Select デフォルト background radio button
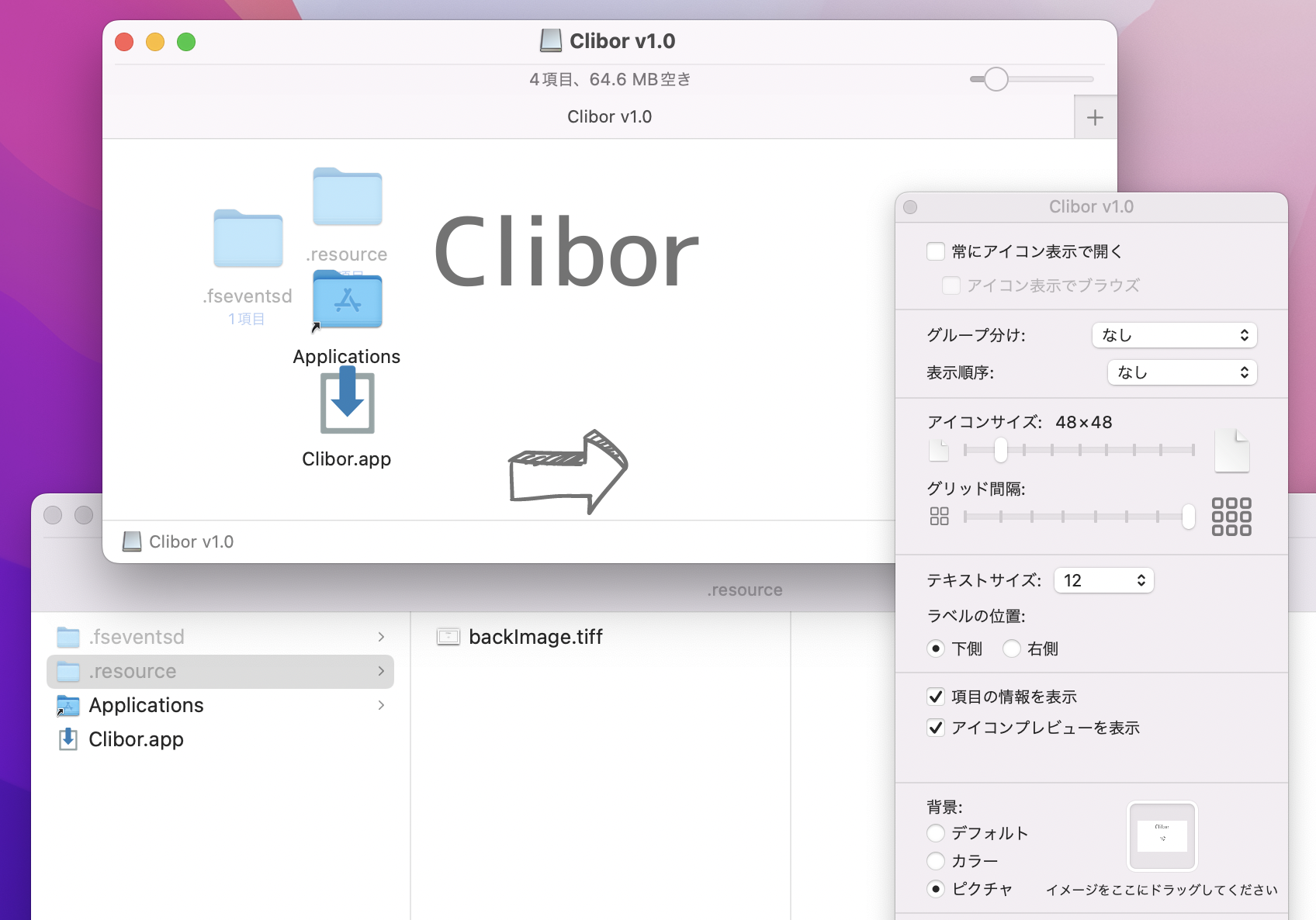The width and height of the screenshot is (1316, 920). [x=936, y=833]
